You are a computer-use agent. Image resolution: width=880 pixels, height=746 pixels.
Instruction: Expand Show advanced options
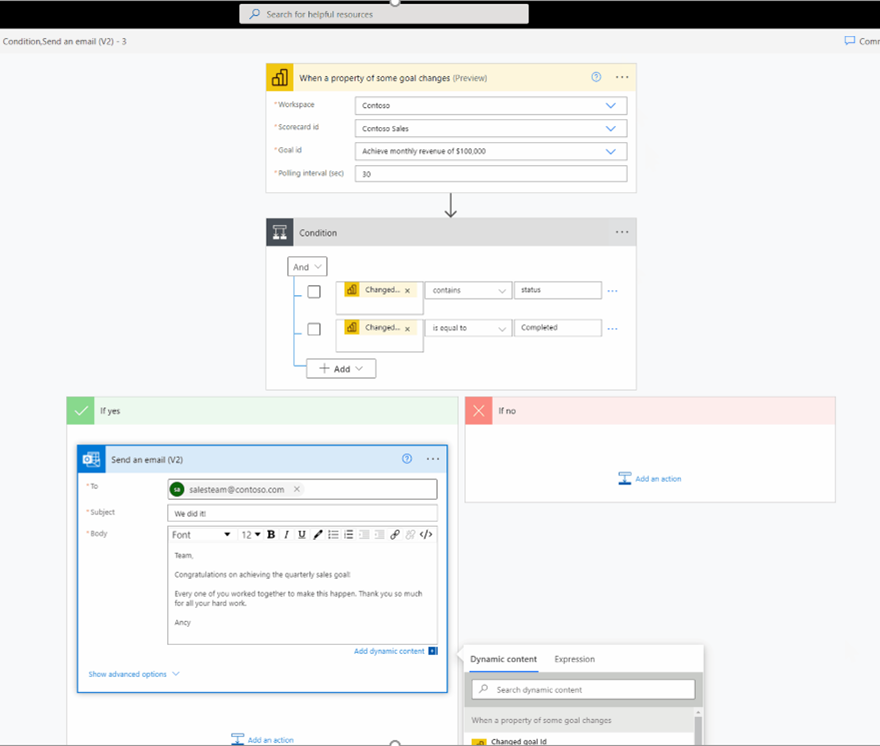pos(134,674)
